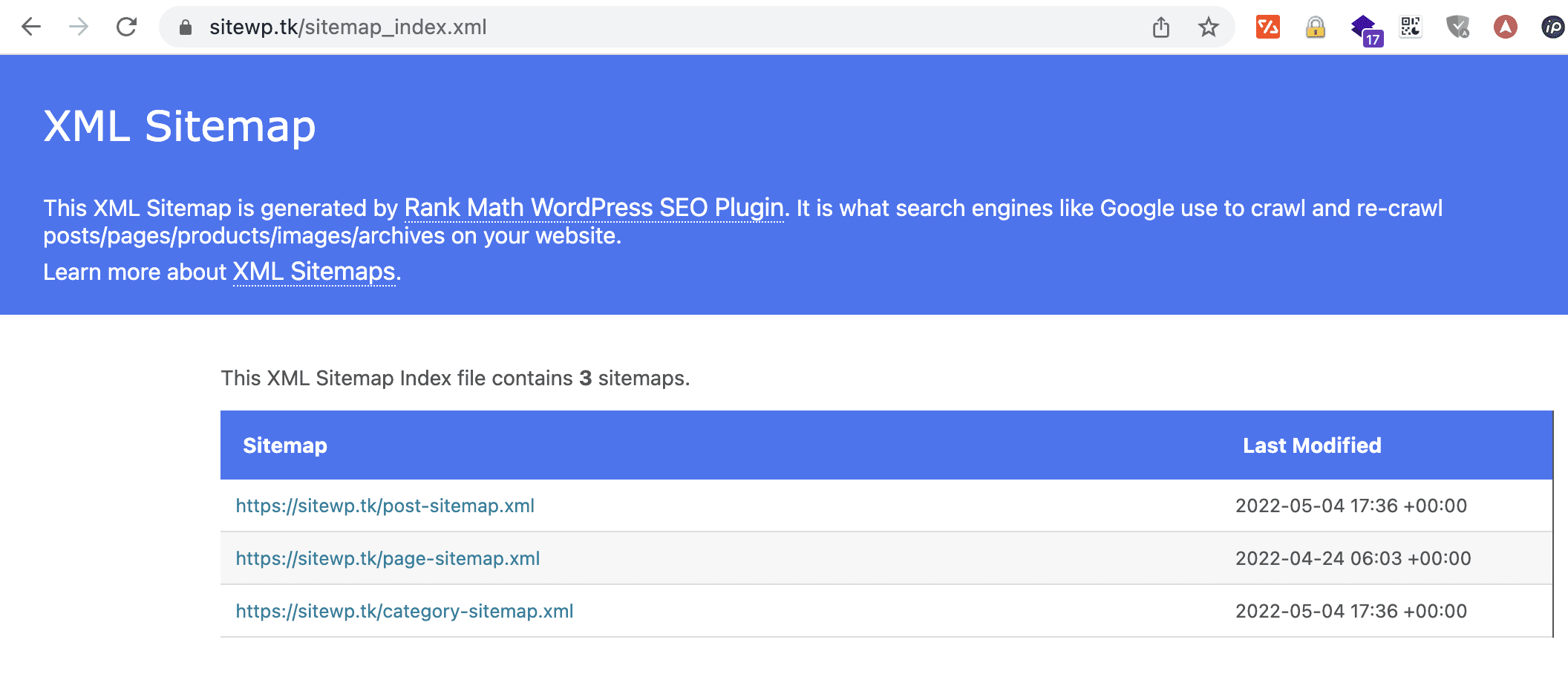Image resolution: width=1568 pixels, height=677 pixels.
Task: Open the padlock password extension icon
Action: 1315,27
